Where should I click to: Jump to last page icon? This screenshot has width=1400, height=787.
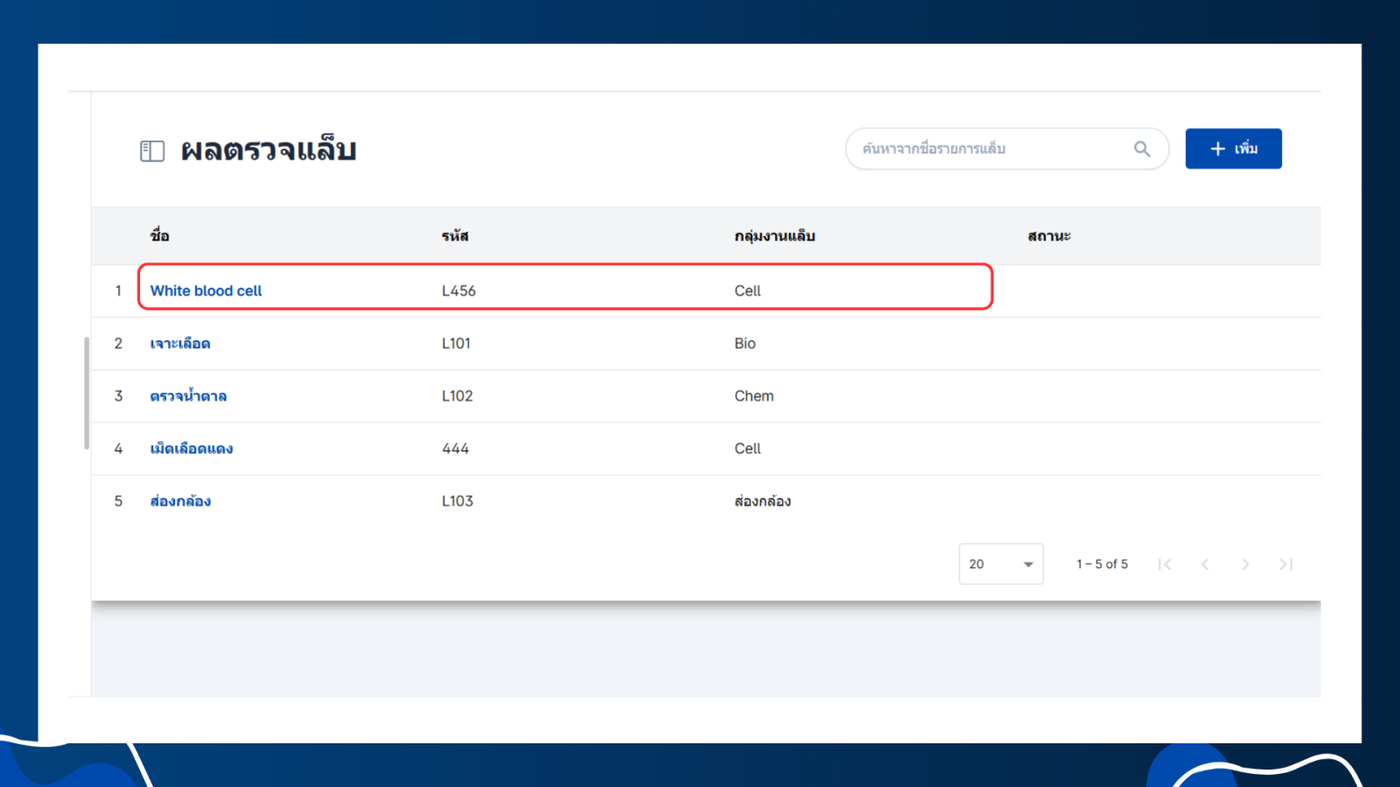pos(1286,565)
